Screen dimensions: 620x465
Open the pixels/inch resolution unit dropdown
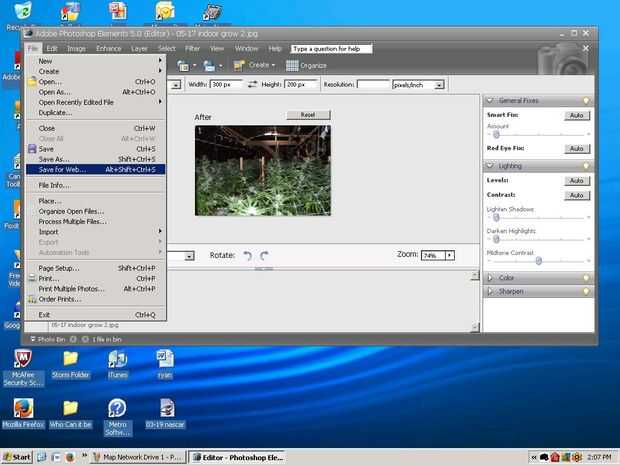[x=439, y=85]
